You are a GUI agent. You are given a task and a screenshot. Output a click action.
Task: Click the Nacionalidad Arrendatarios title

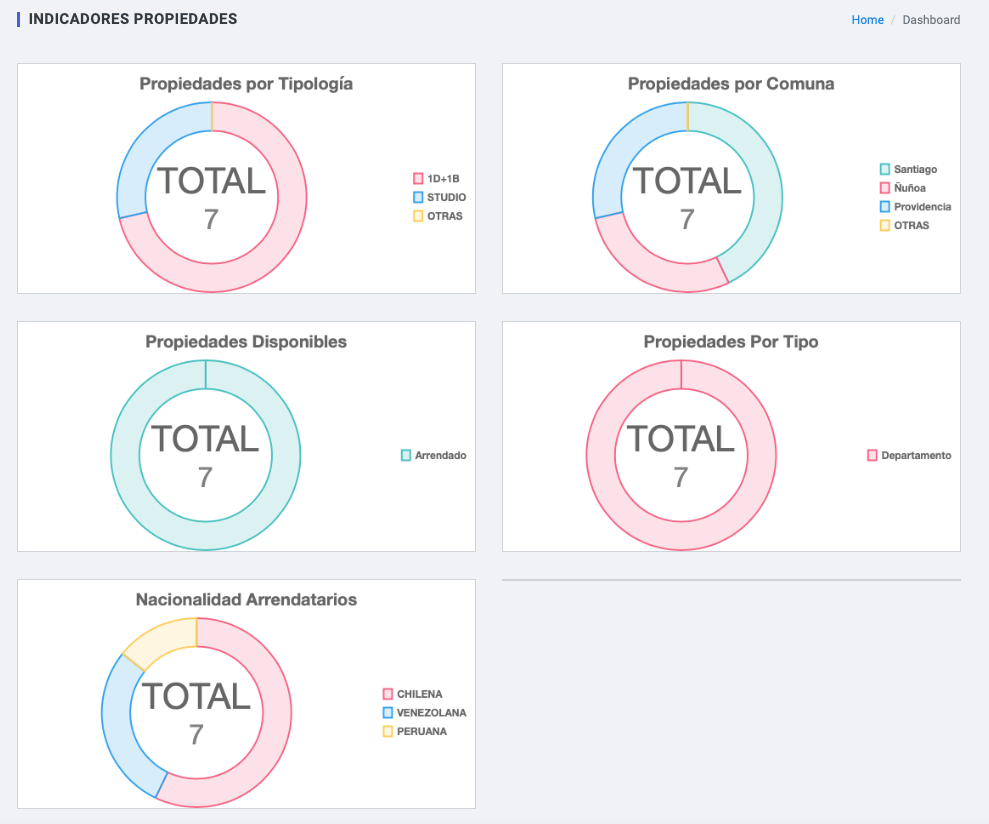(x=246, y=599)
